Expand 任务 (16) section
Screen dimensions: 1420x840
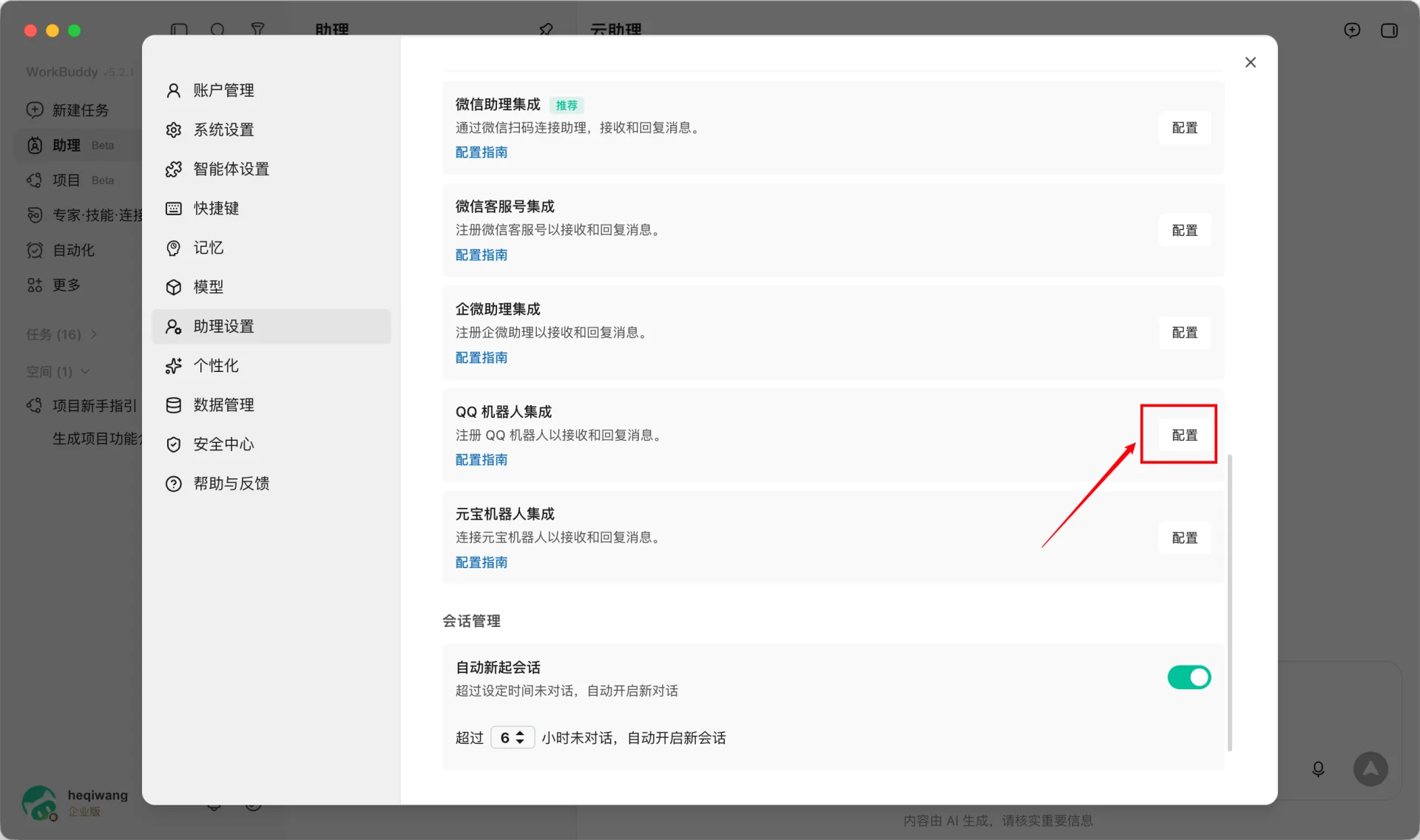(x=62, y=334)
